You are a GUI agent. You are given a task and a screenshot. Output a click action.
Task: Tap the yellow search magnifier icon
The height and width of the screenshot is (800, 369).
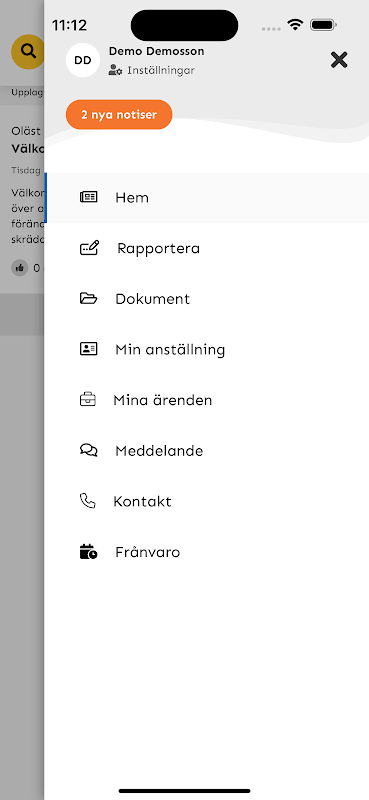pyautogui.click(x=28, y=52)
